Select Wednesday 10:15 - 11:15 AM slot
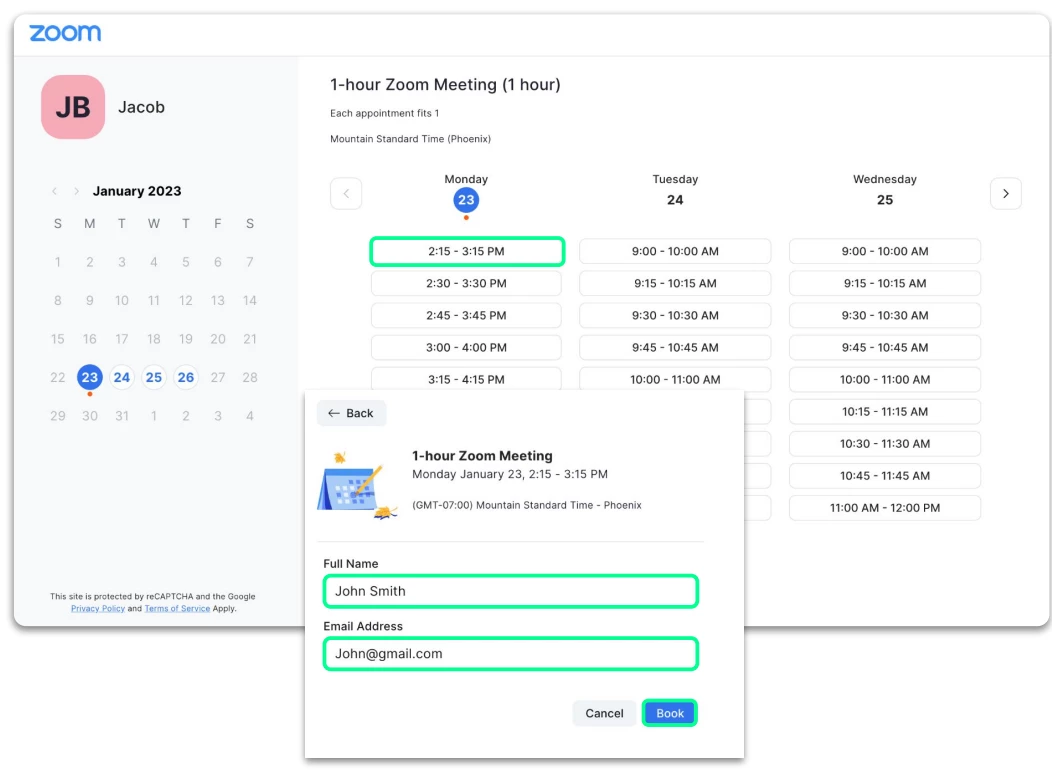Viewport: 1052px width, 772px height. tap(885, 412)
